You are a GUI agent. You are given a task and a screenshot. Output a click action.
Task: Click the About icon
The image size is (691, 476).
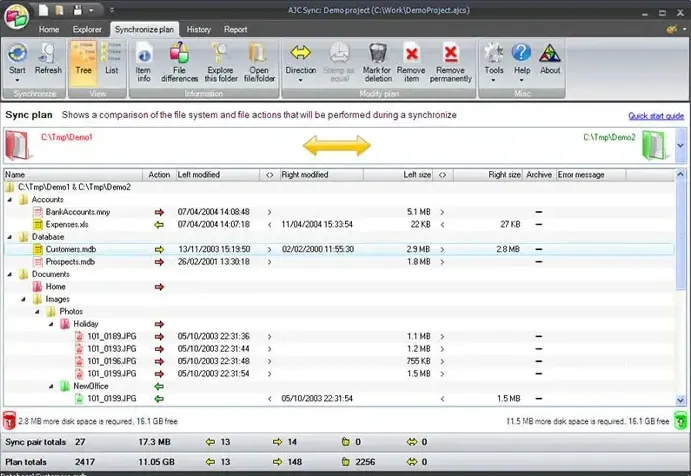point(550,53)
